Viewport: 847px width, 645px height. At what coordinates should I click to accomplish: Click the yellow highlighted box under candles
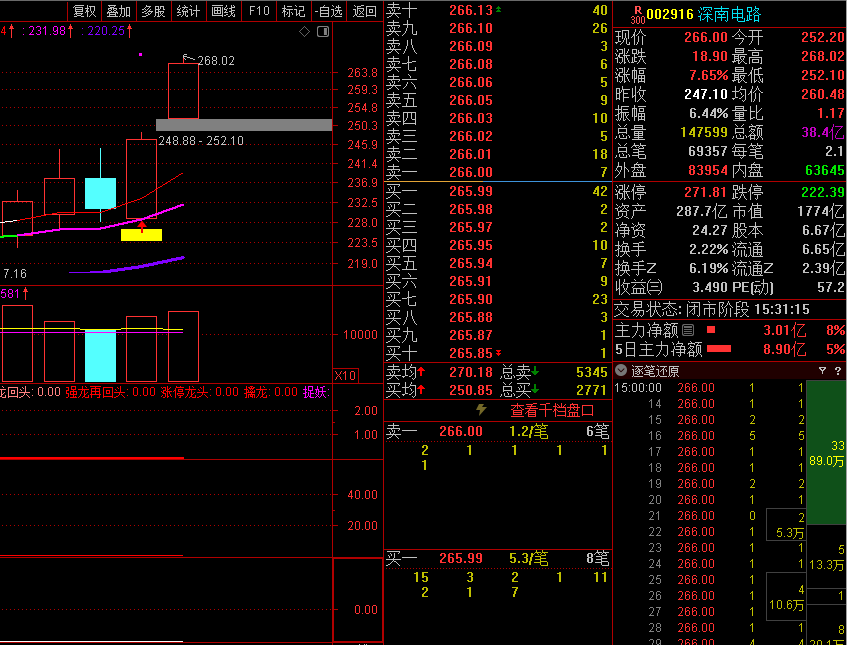141,235
